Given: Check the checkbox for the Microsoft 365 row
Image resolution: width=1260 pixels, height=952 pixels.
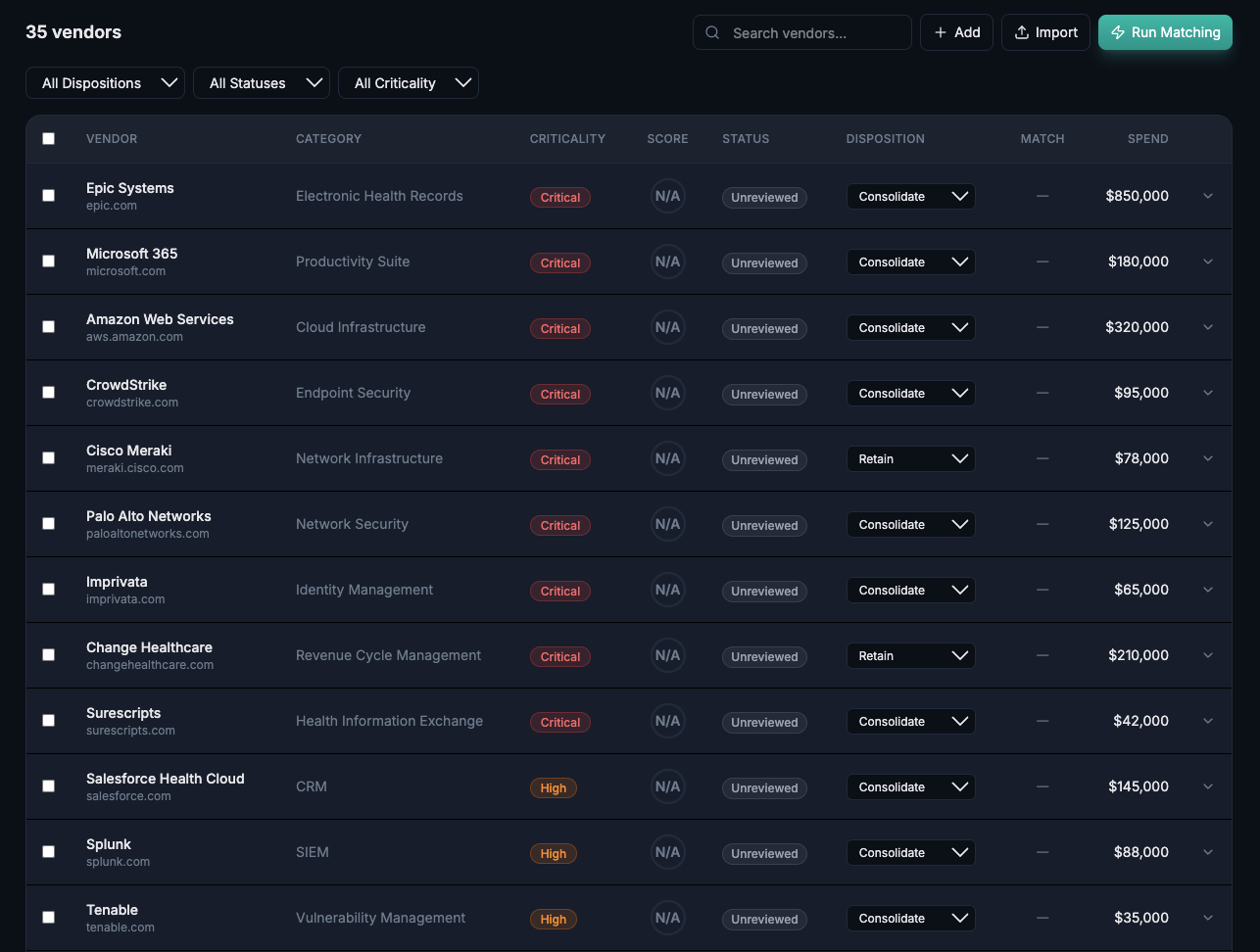Looking at the screenshot, I should coord(48,262).
